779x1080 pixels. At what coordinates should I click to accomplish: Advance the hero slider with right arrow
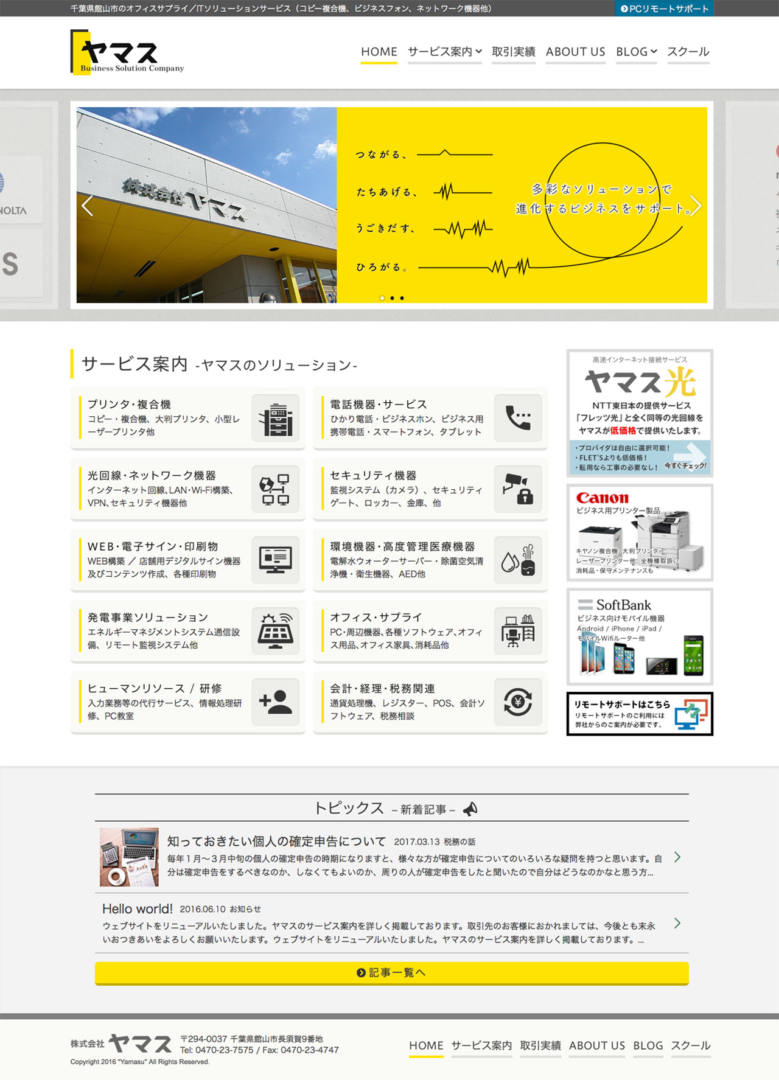(696, 205)
